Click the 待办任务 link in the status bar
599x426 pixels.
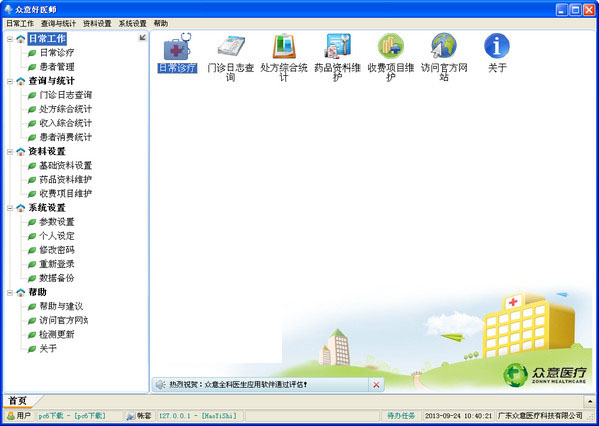(401, 416)
